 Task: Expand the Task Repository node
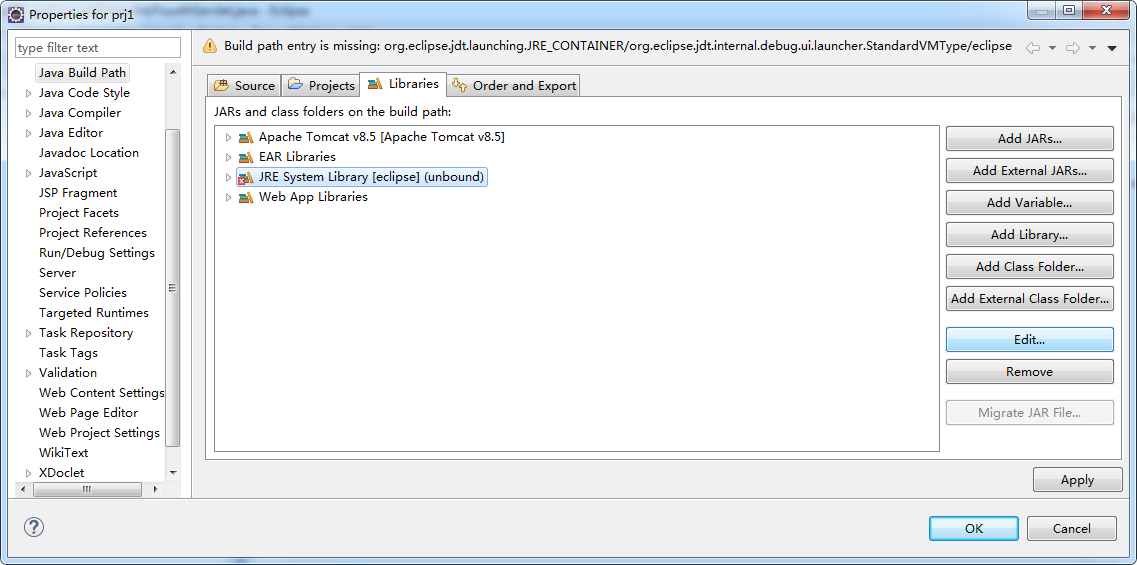point(28,333)
